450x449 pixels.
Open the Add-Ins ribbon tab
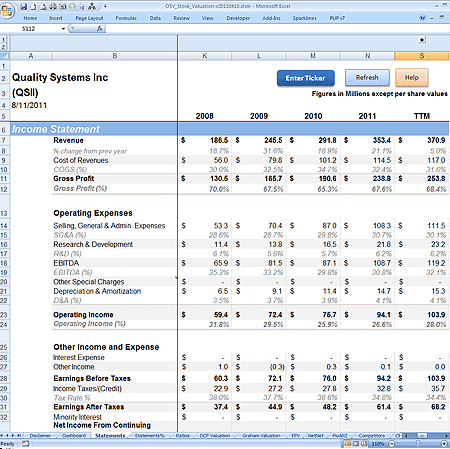click(271, 18)
